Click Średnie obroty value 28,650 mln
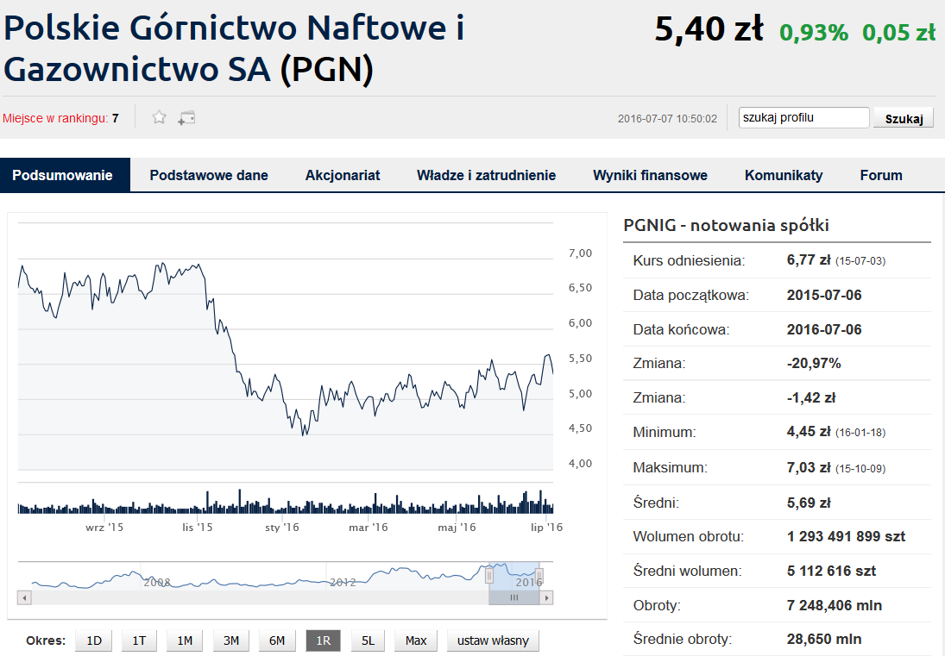The image size is (945, 656). [824, 639]
